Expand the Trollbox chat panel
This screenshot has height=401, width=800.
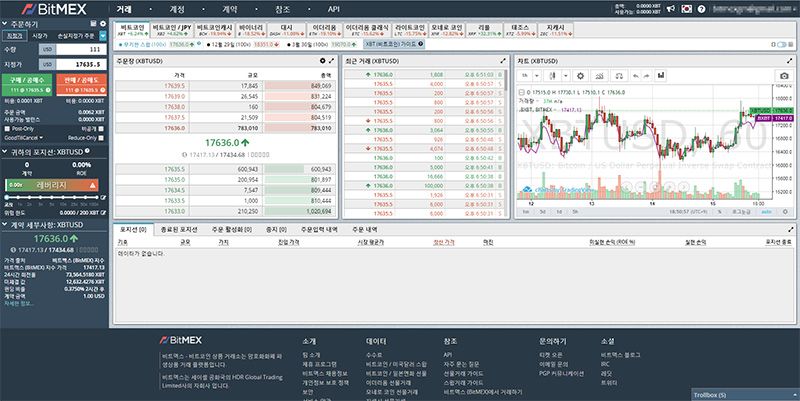(745, 395)
